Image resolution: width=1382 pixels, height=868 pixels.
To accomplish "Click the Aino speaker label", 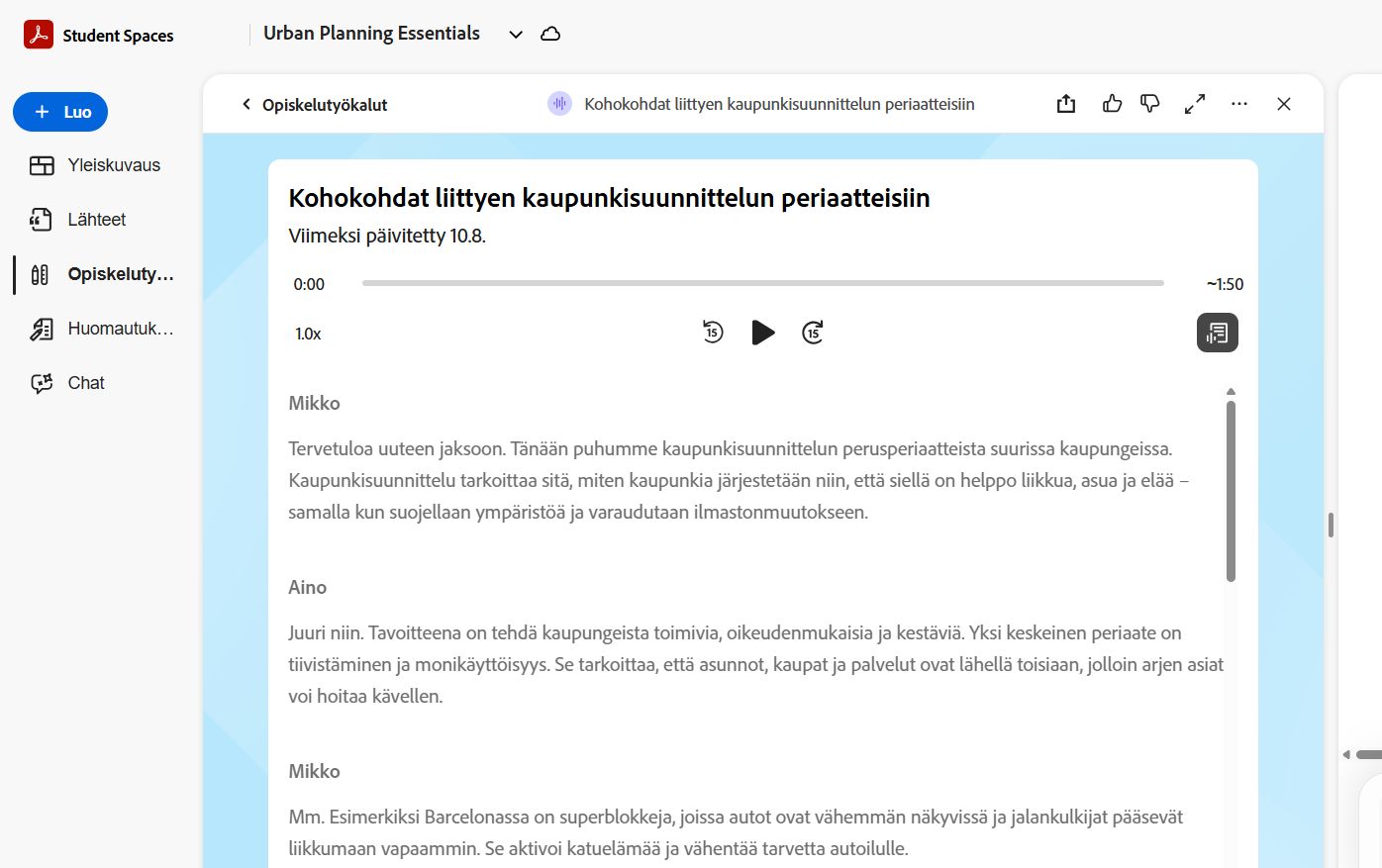I will [x=308, y=588].
